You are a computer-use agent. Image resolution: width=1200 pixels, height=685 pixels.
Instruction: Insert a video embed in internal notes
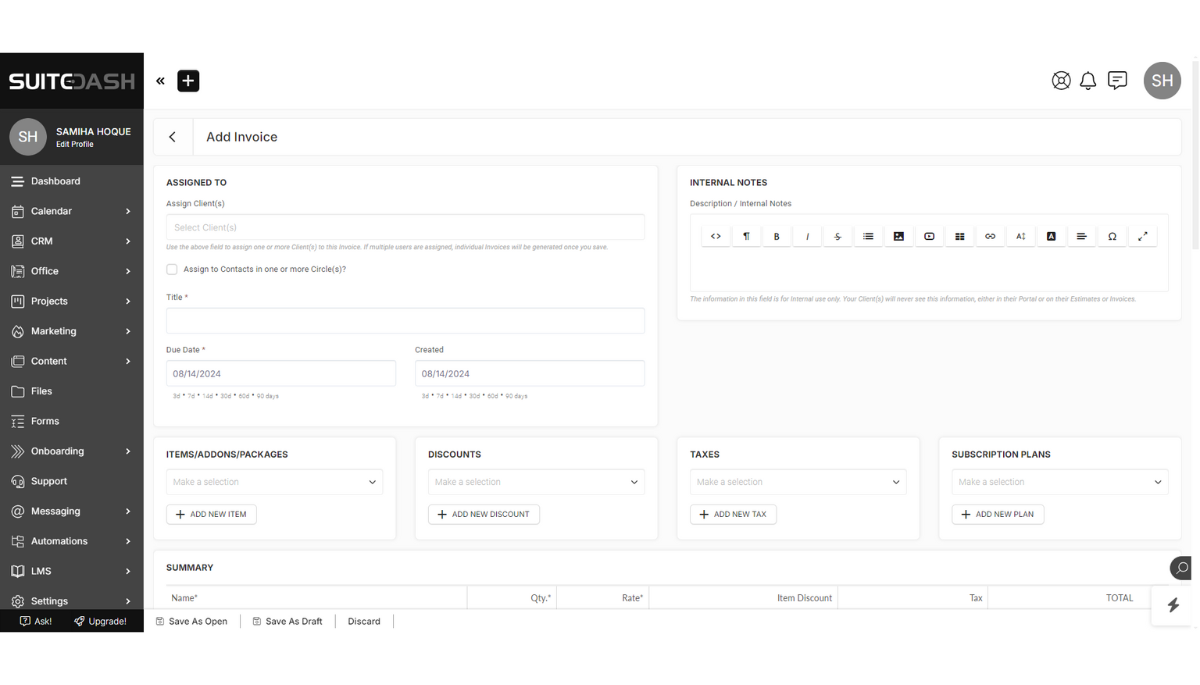(x=928, y=235)
